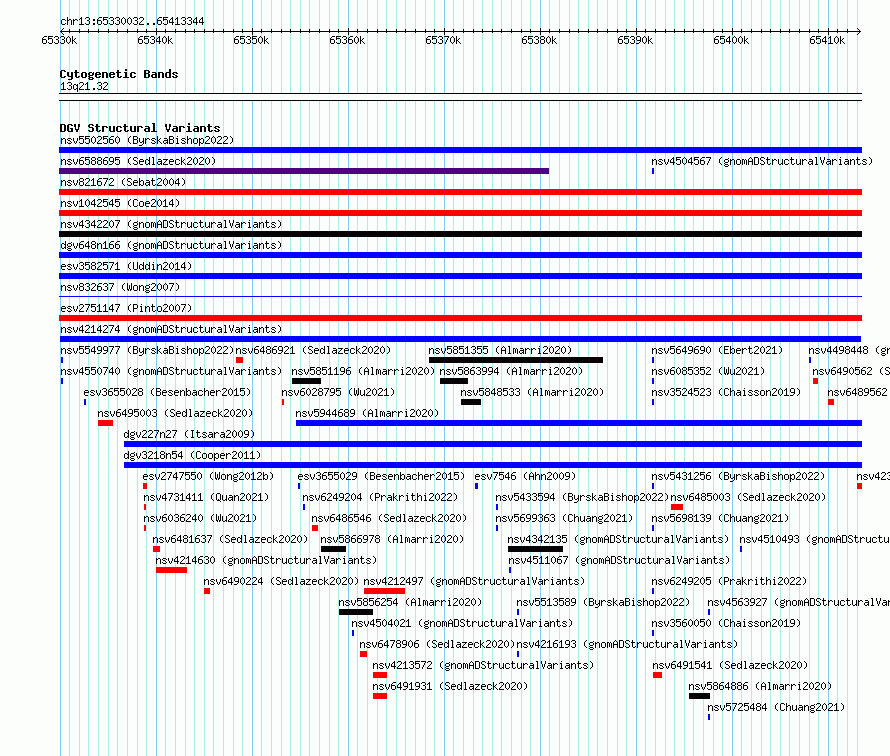Select the black nsv5851196 Almarri2020 bar
Screen dimensions: 890x756
pos(307,381)
